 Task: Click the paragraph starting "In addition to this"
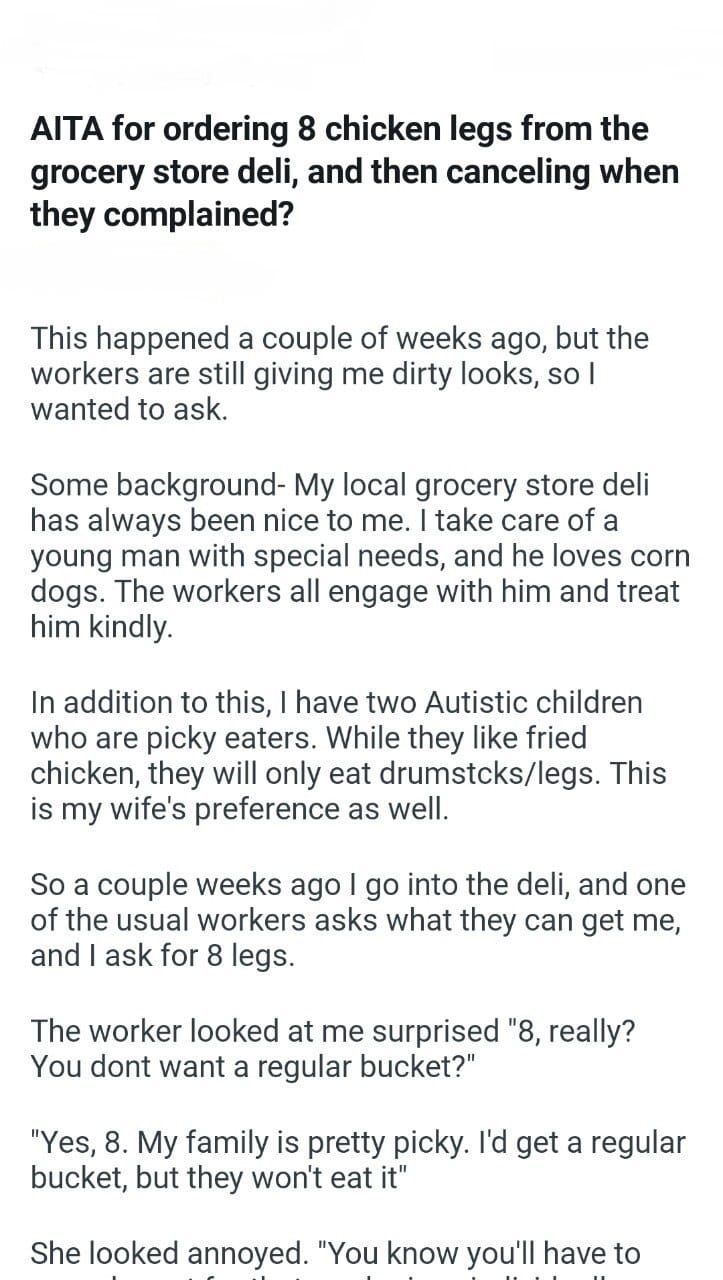(x=350, y=755)
